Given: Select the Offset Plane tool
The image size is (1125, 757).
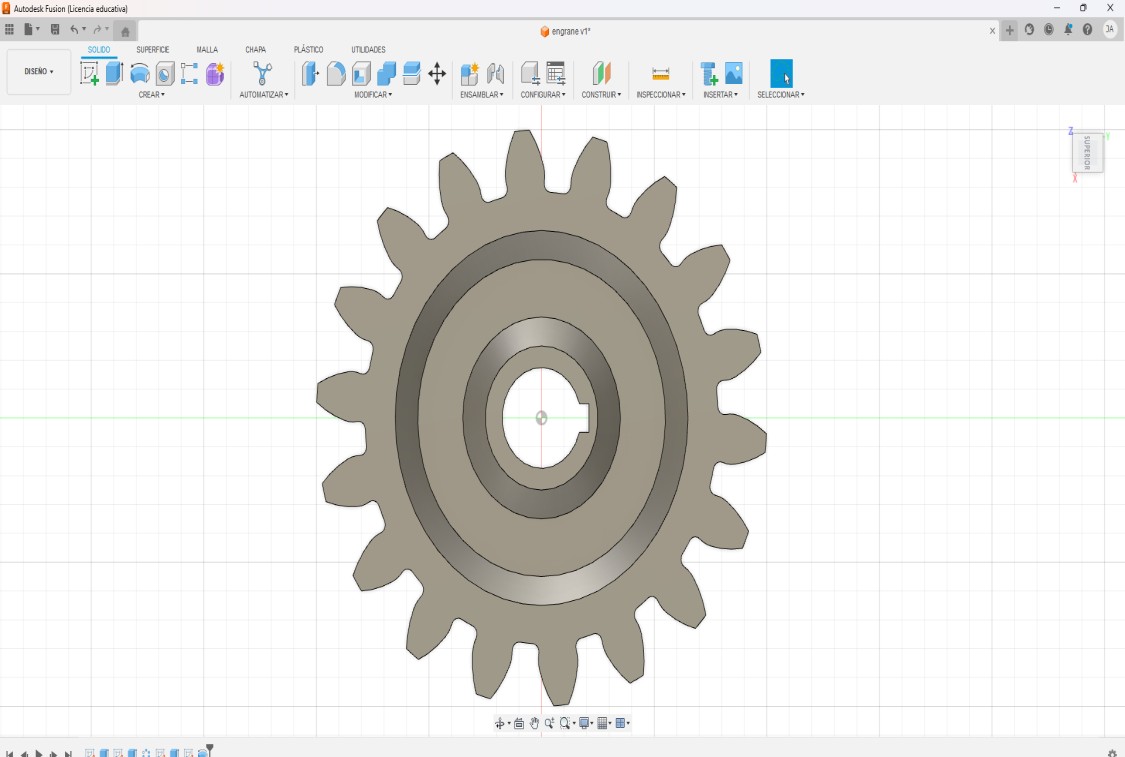Looking at the screenshot, I should click(x=601, y=73).
